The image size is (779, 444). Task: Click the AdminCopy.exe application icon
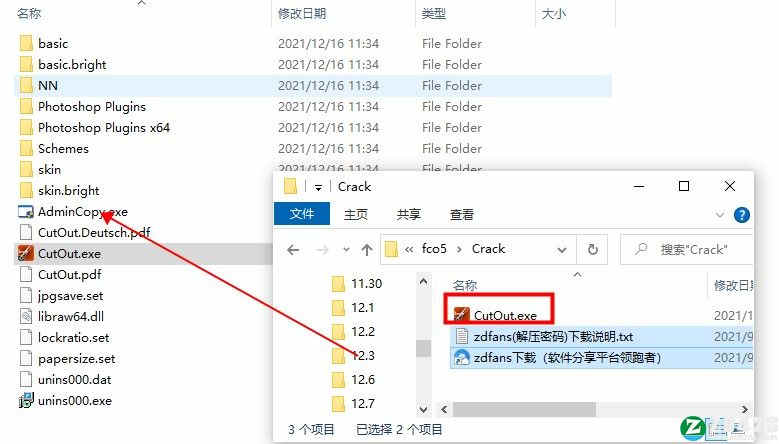click(x=26, y=212)
